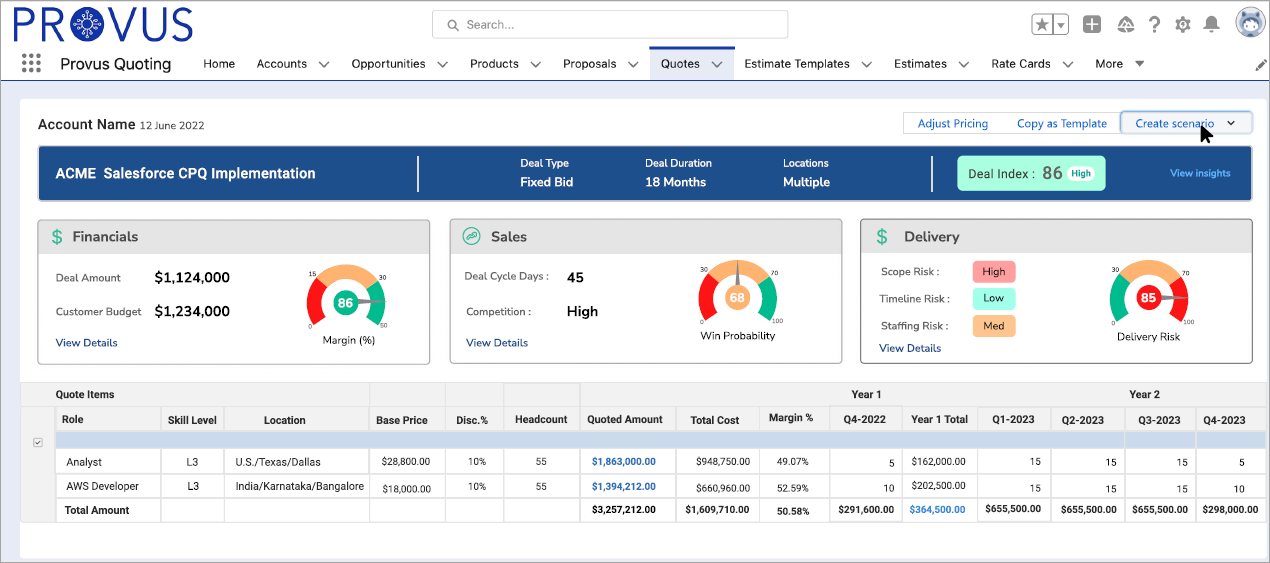Open View insights link
Viewport: 1270px width, 563px height.
[1200, 173]
